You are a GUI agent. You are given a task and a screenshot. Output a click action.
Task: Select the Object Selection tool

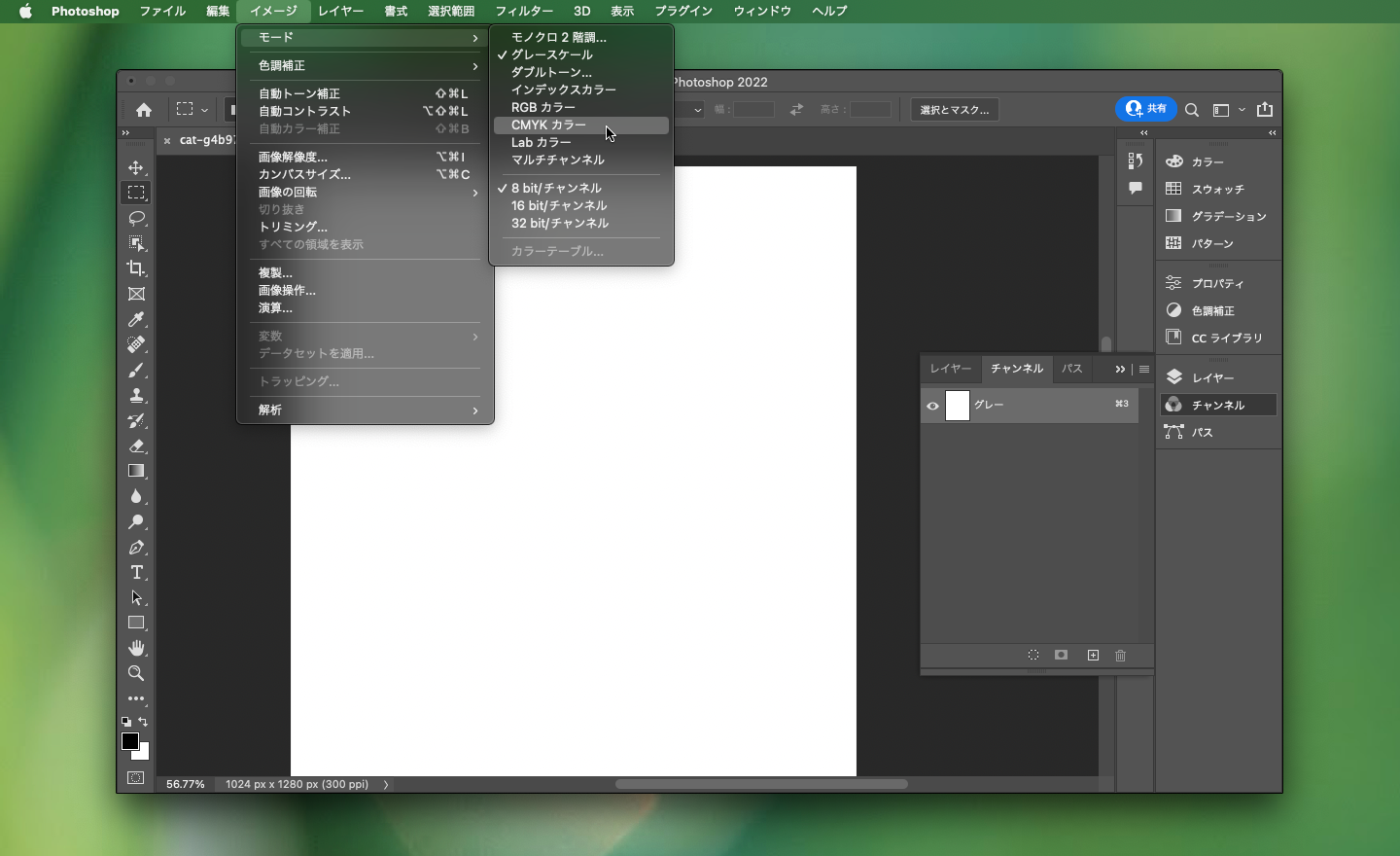coord(136,243)
